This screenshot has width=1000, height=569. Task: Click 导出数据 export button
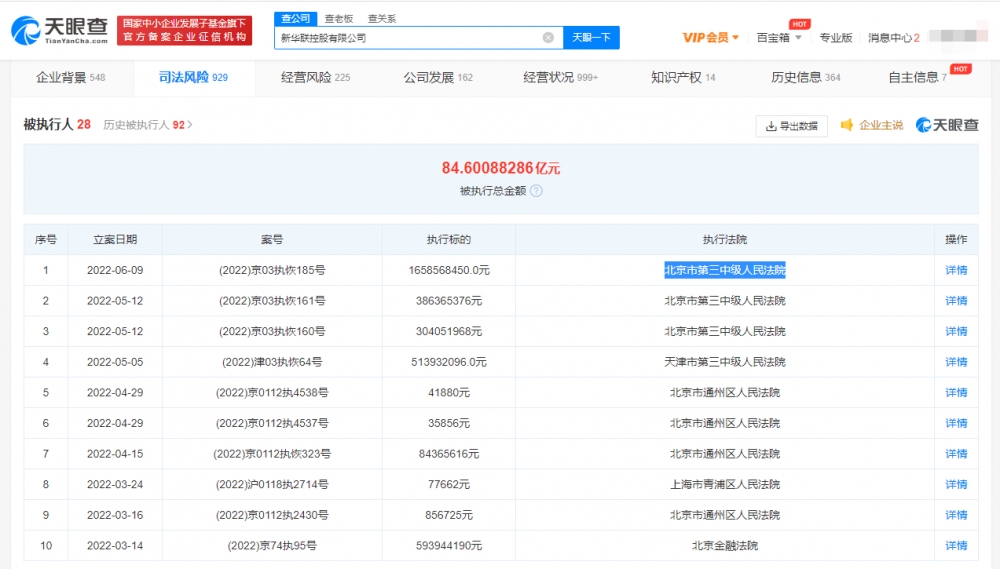click(x=791, y=126)
